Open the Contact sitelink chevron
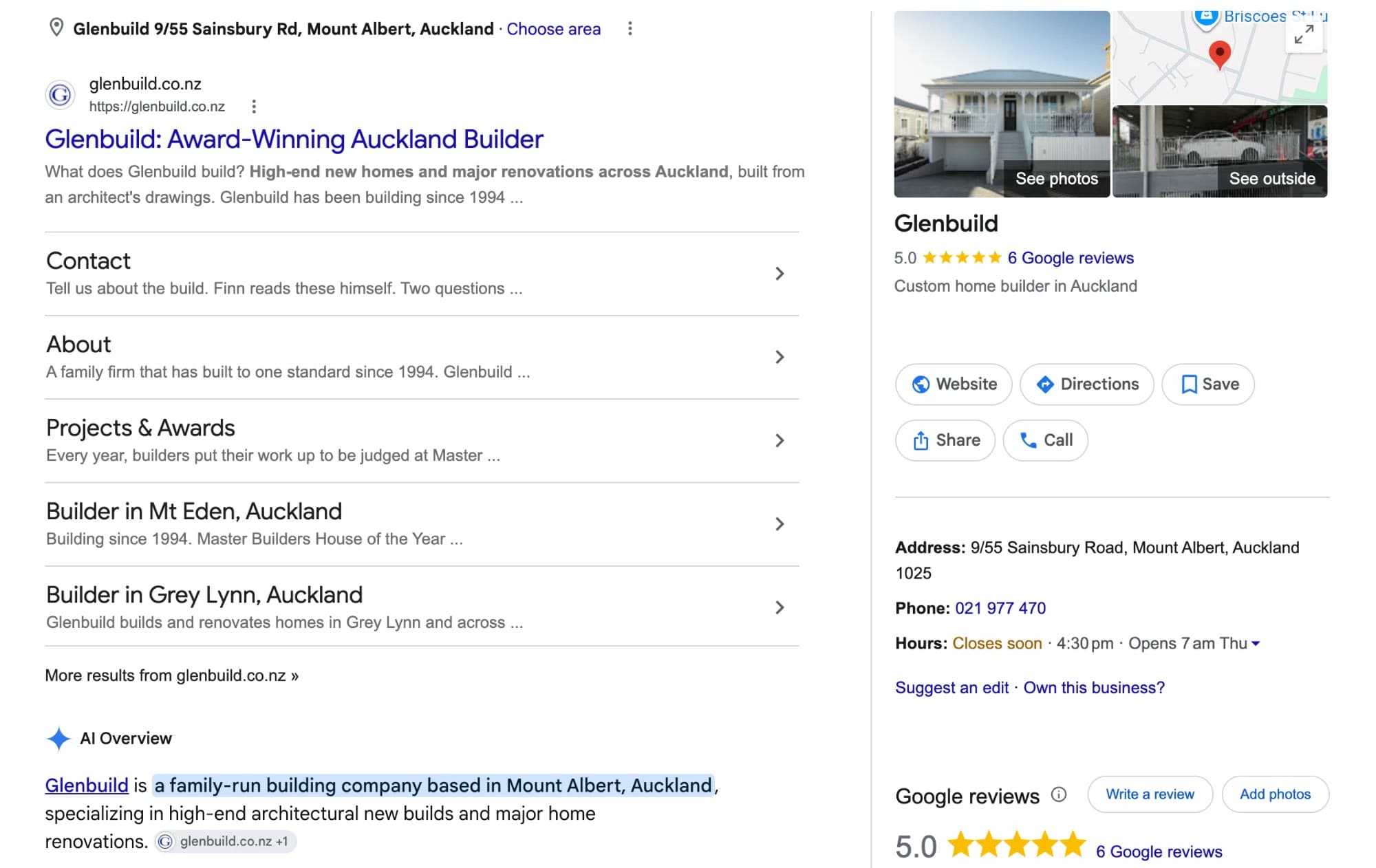 [780, 274]
